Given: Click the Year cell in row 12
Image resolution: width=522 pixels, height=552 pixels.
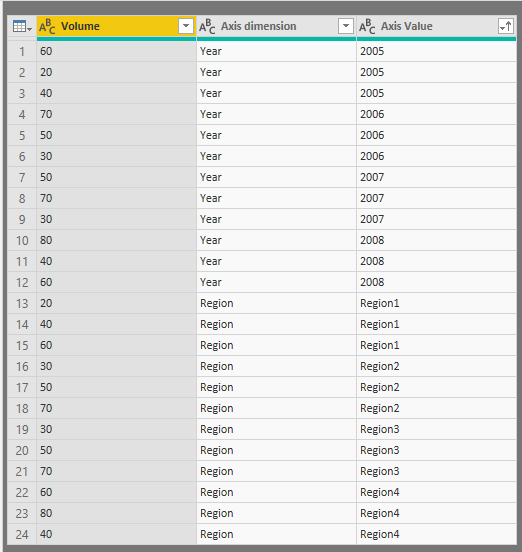Looking at the screenshot, I should point(276,282).
